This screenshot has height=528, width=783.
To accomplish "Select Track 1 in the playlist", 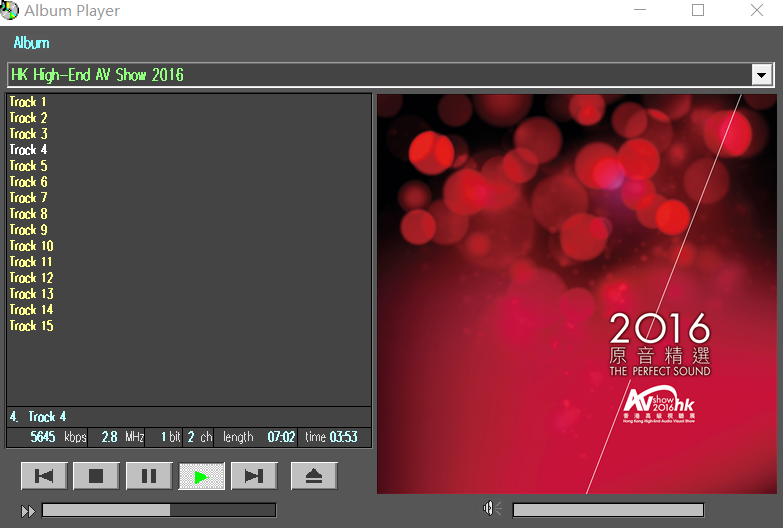I will [28, 102].
